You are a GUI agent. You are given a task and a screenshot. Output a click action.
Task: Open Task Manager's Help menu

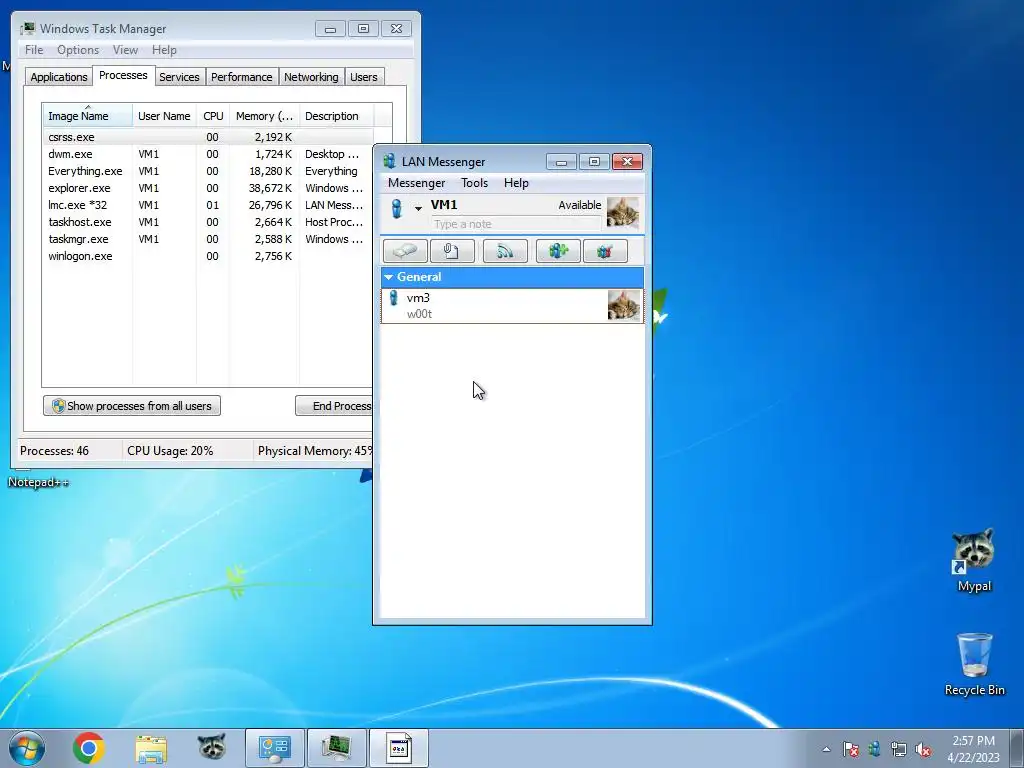[164, 50]
